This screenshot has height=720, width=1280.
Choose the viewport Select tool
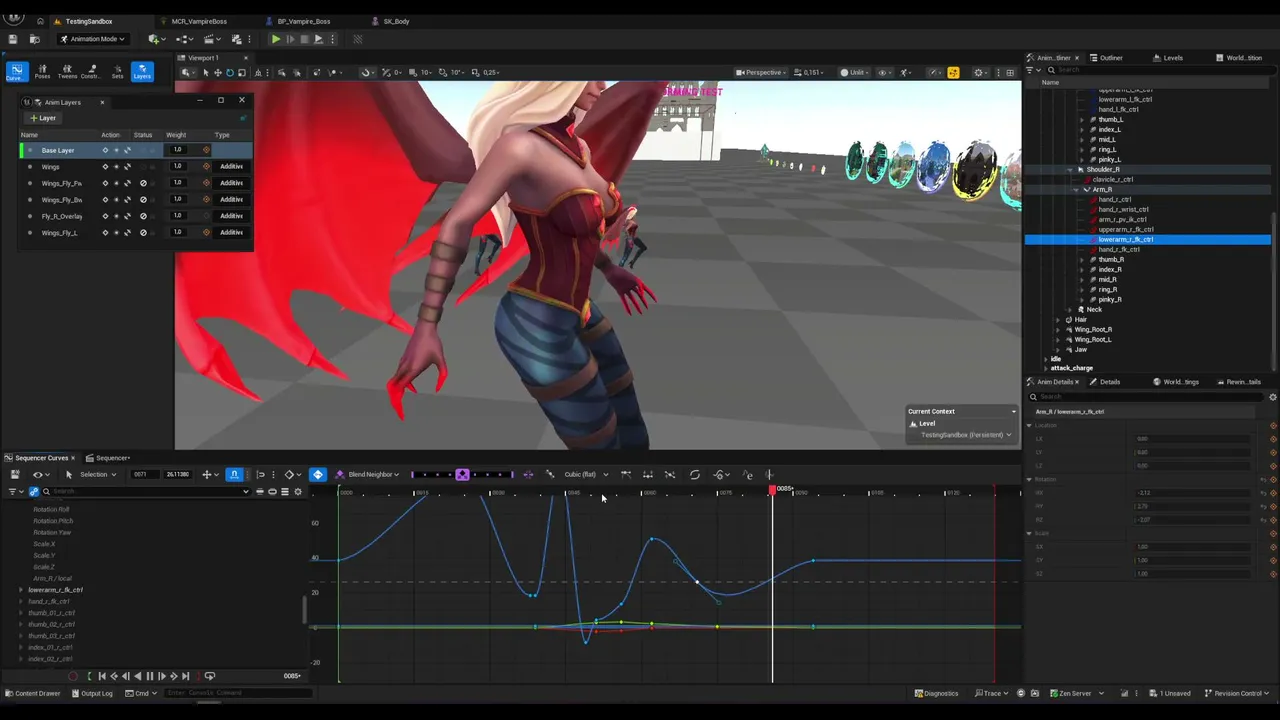pyautogui.click(x=205, y=72)
